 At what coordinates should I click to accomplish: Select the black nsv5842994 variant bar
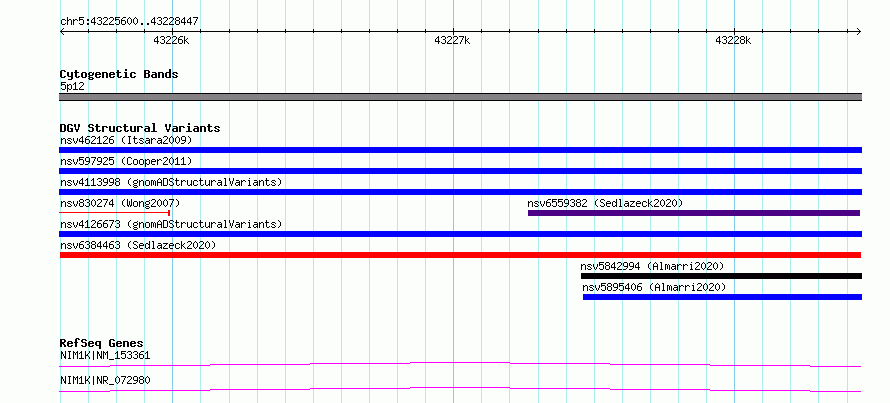[x=721, y=276]
